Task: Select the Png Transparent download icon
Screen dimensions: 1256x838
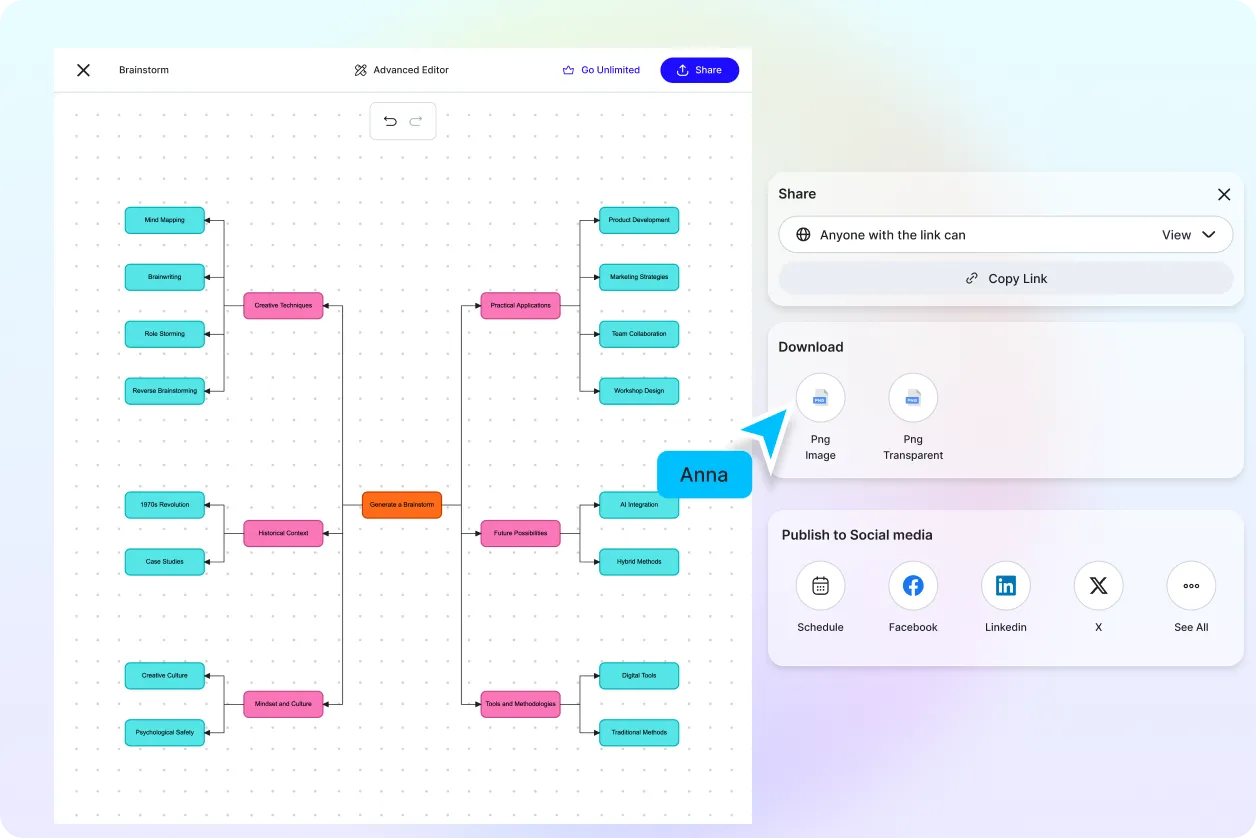Action: (x=912, y=397)
